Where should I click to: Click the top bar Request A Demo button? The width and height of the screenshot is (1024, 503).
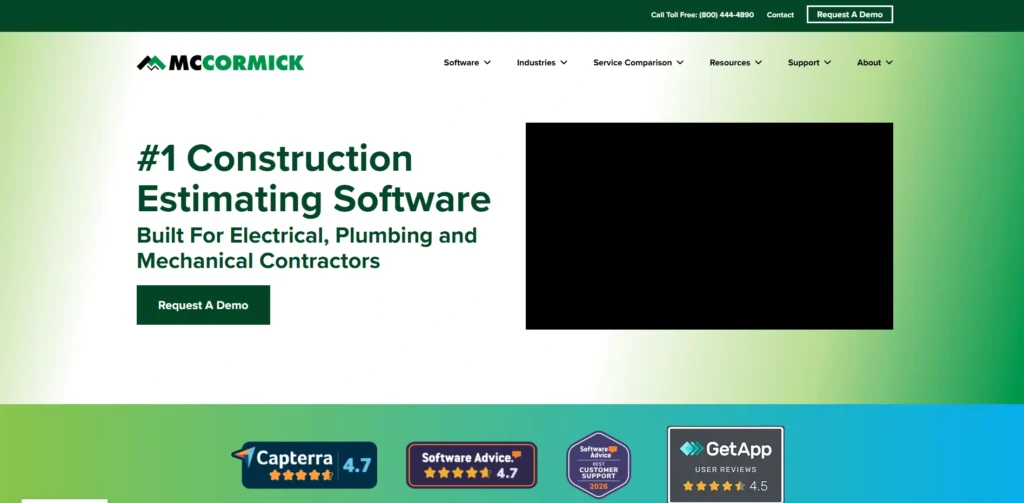850,14
